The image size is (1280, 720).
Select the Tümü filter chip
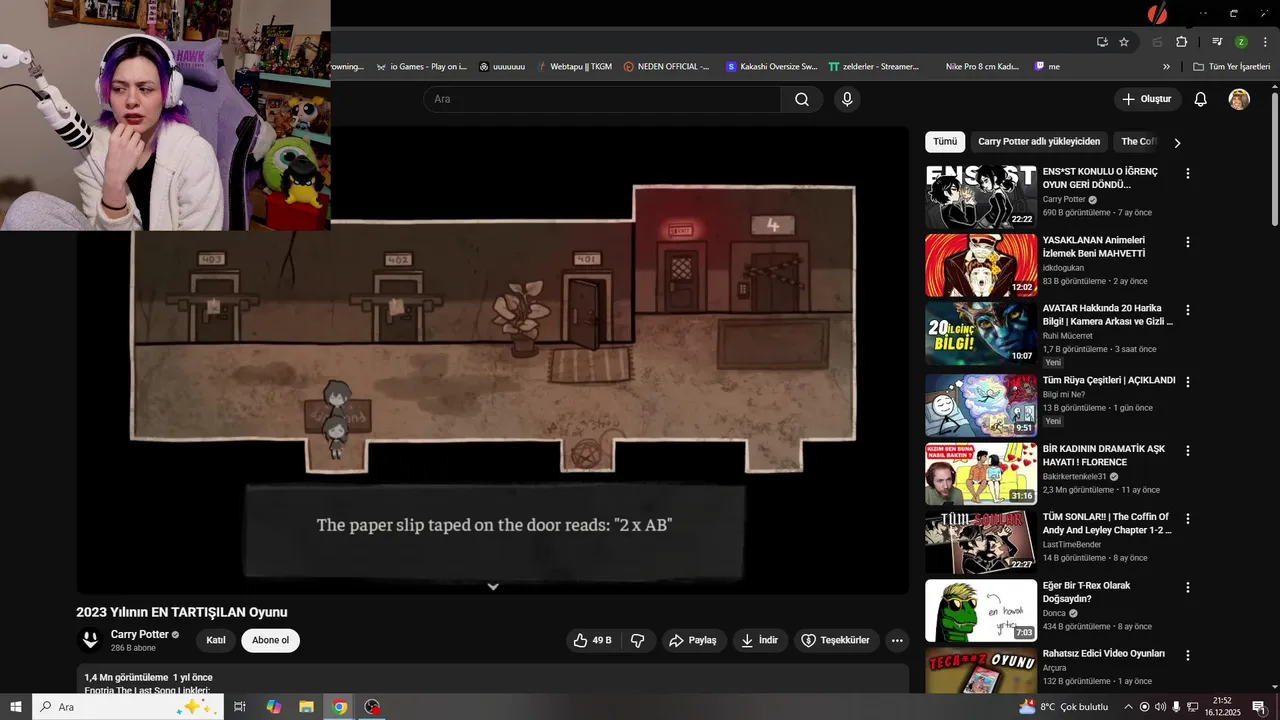945,142
